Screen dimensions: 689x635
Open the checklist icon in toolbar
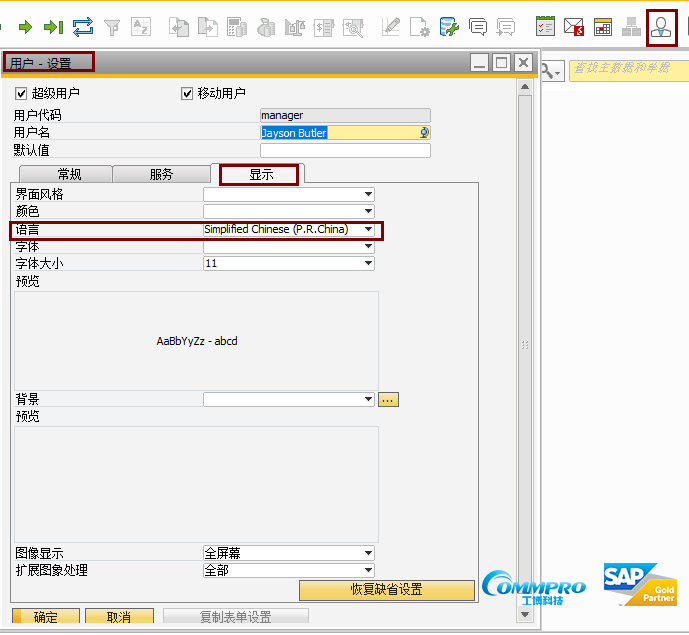(545, 27)
